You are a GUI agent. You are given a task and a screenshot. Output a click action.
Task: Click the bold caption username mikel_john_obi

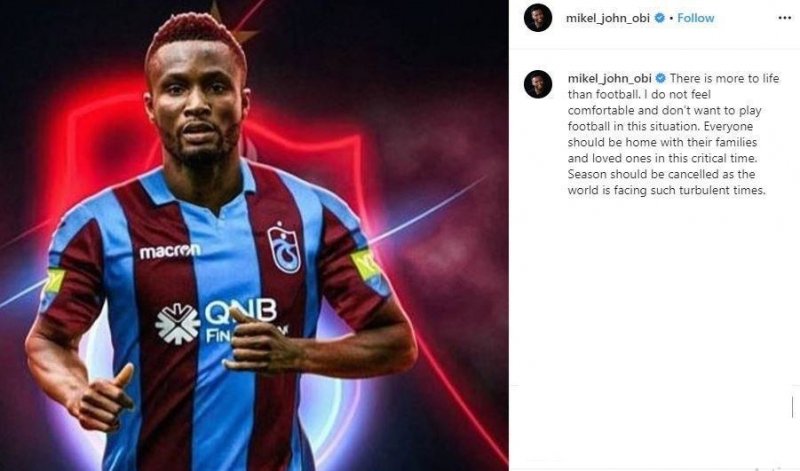click(609, 79)
